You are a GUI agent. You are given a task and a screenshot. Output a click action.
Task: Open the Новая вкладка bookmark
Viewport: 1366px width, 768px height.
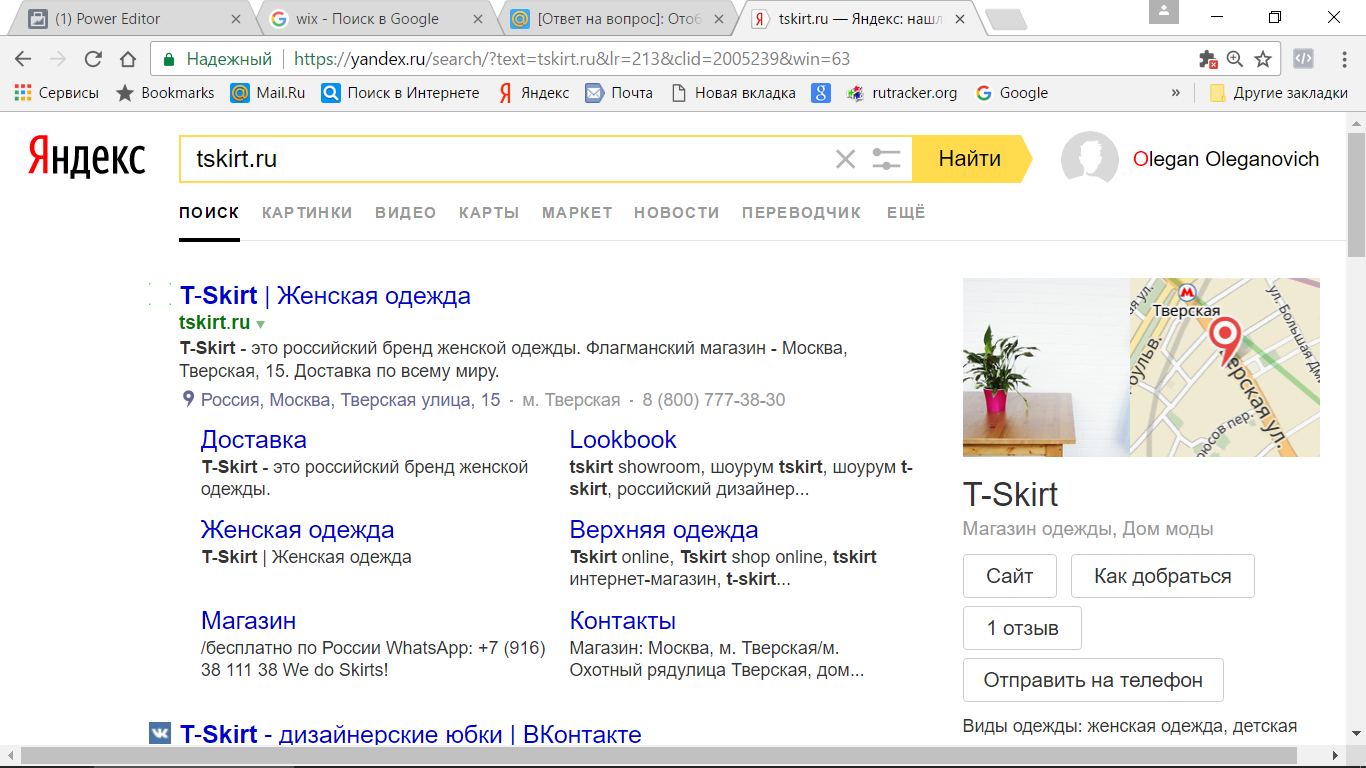733,93
